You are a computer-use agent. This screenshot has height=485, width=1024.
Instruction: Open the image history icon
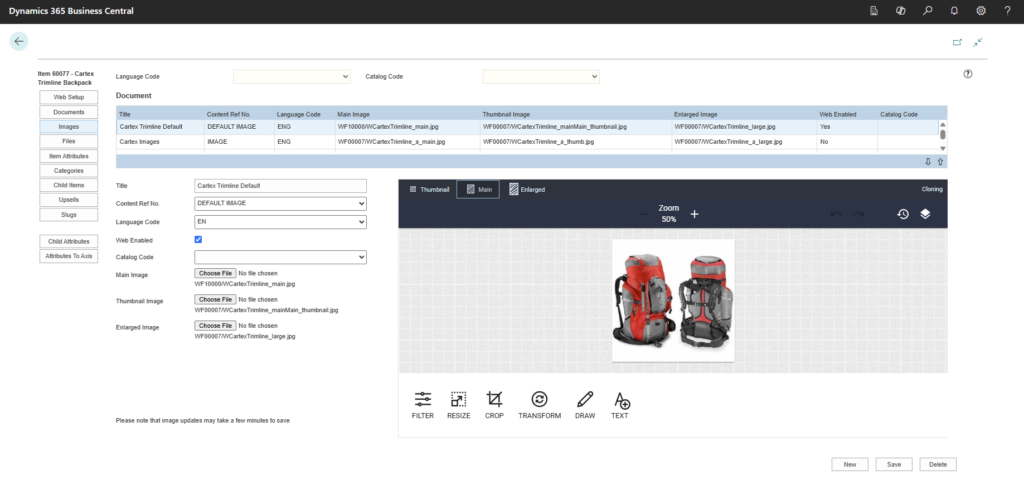pyautogui.click(x=903, y=214)
